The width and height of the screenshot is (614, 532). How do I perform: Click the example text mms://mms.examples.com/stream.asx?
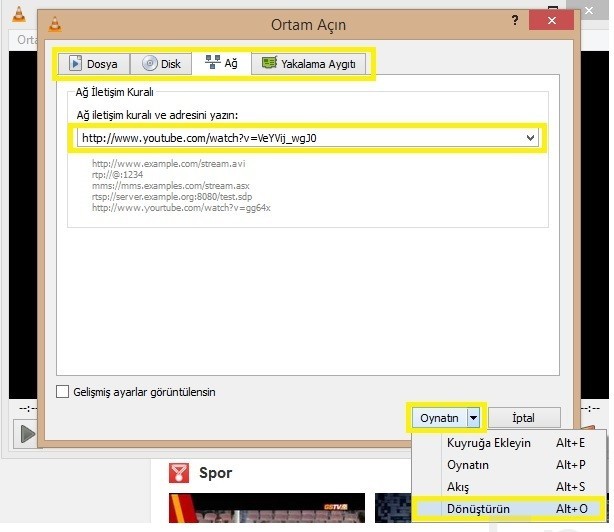[x=170, y=186]
